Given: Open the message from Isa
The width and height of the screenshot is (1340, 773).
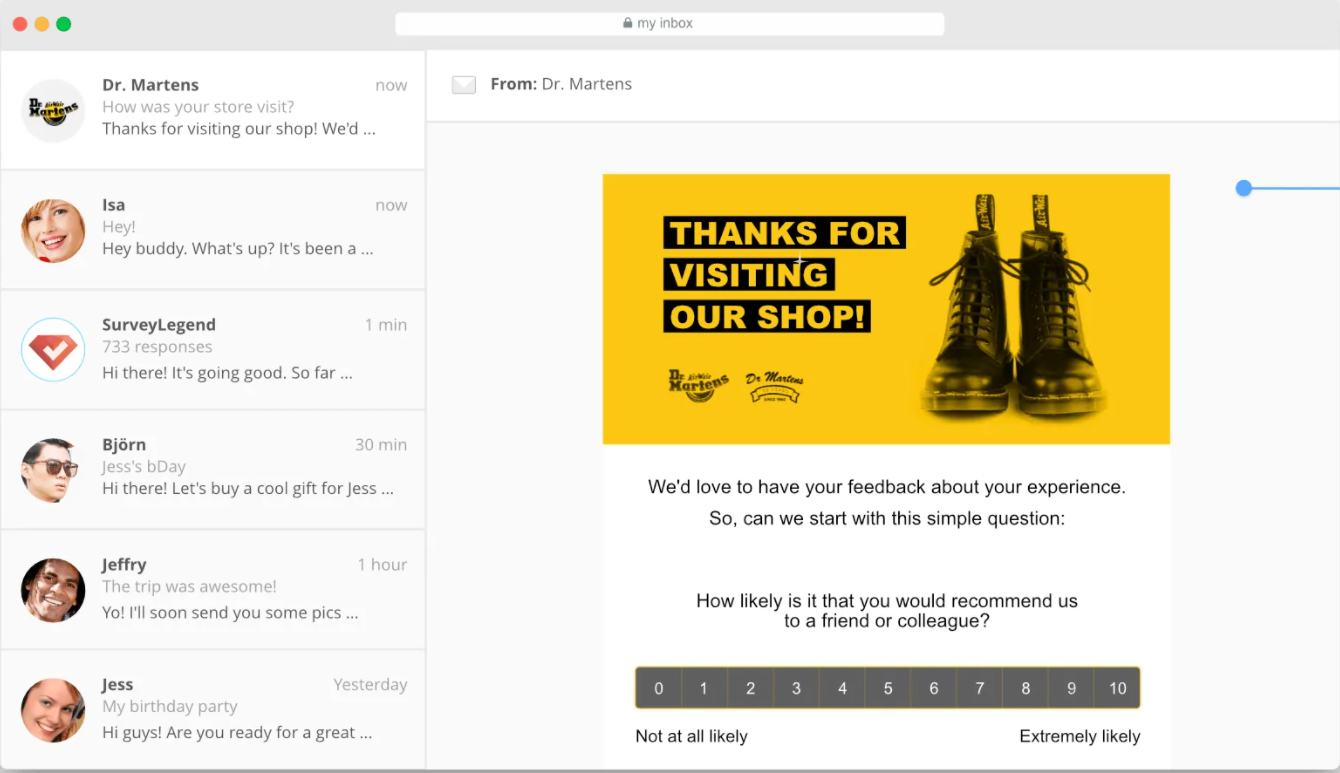Looking at the screenshot, I should click(x=213, y=230).
